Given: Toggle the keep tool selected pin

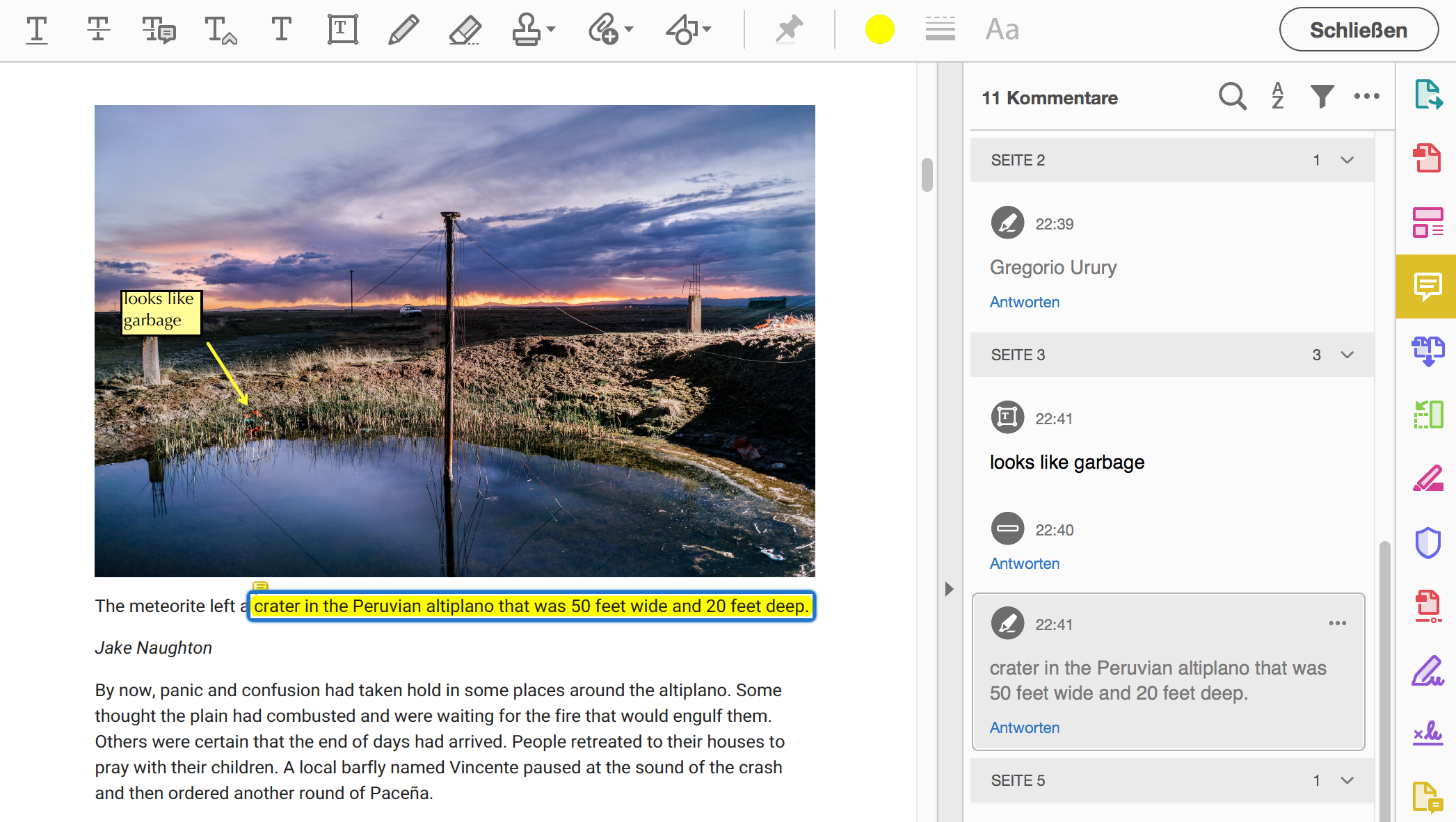Looking at the screenshot, I should (789, 30).
